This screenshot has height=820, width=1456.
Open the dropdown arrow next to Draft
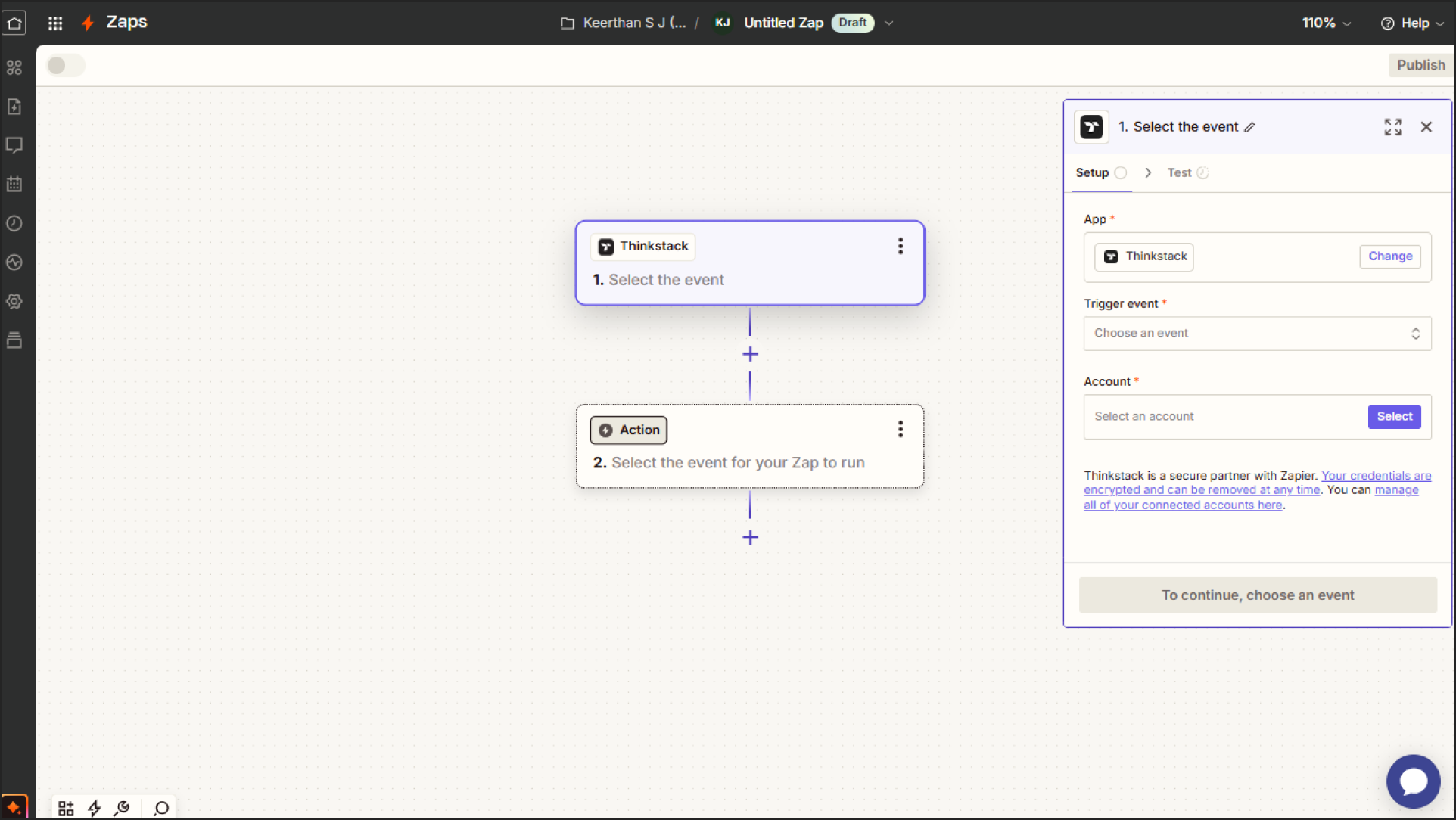[x=889, y=23]
